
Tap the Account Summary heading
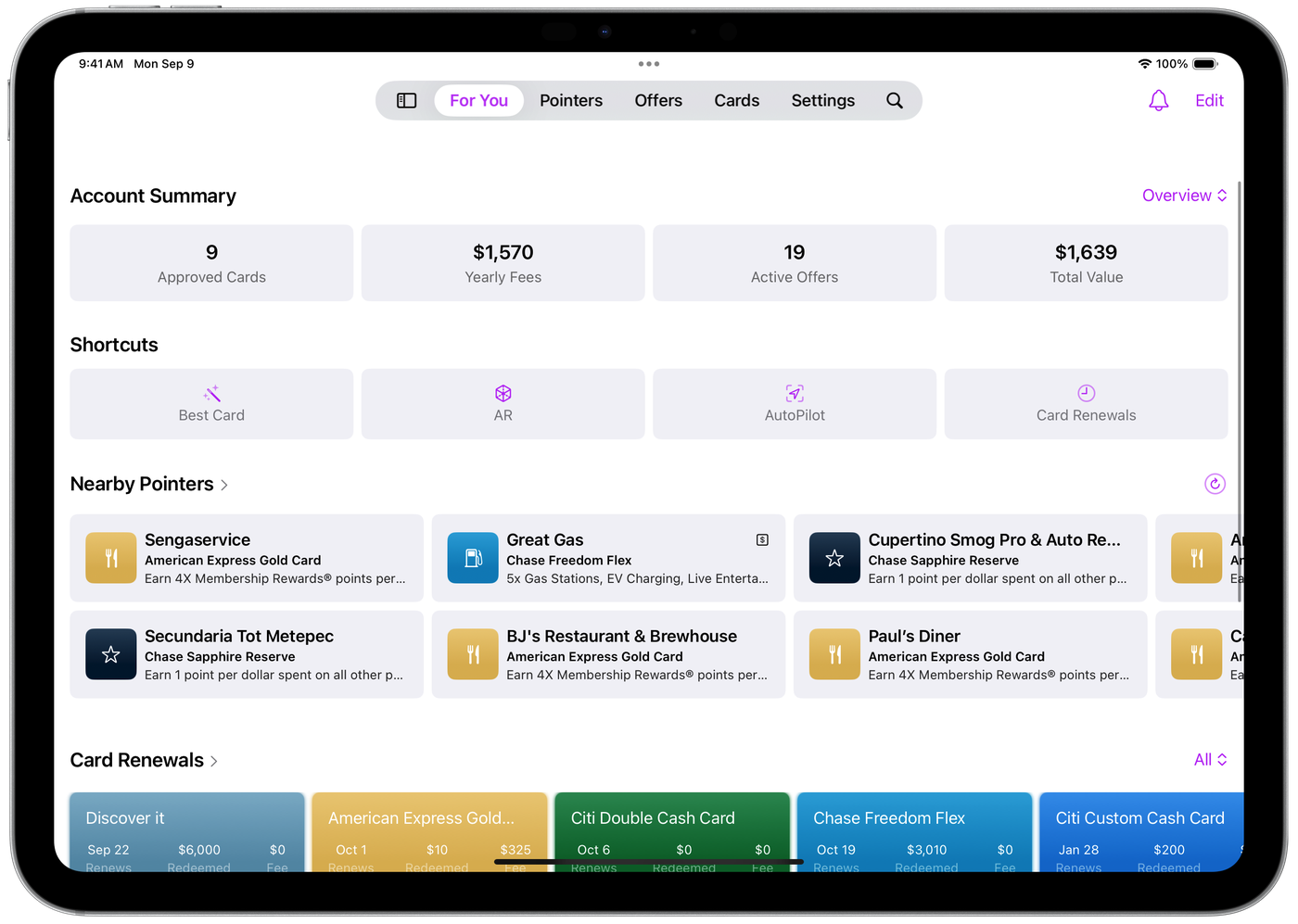(x=153, y=196)
